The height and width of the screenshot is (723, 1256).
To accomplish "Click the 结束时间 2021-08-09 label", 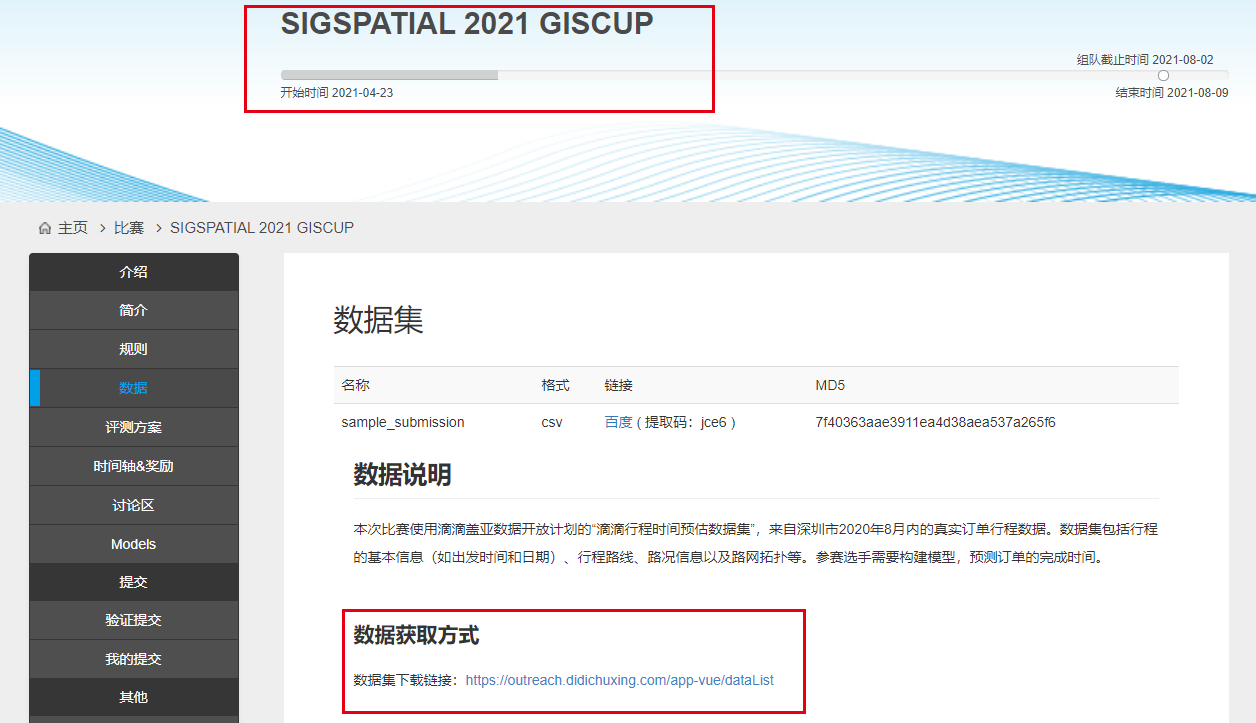I will tap(1172, 93).
